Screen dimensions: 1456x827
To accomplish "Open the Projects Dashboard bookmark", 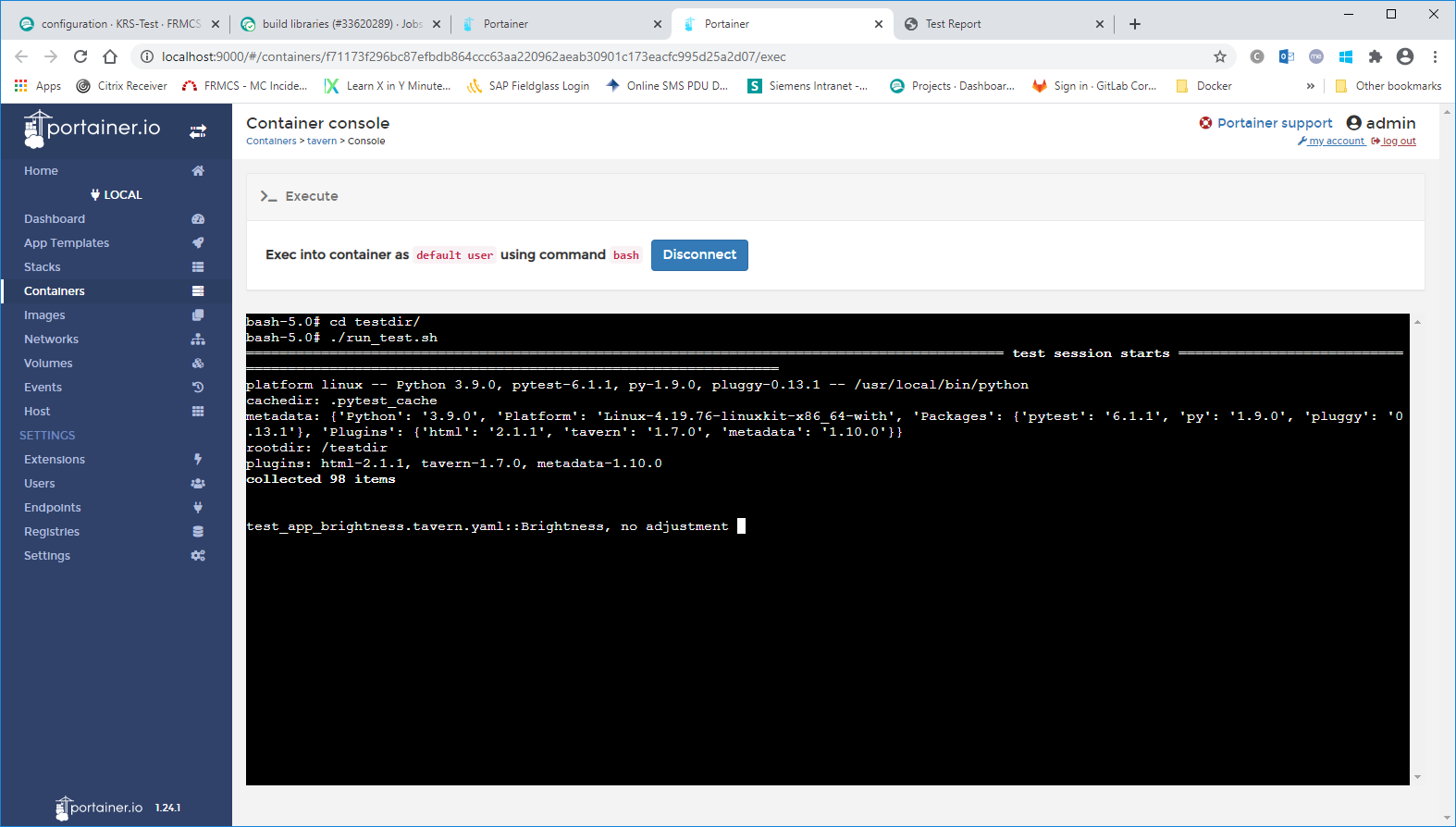I will (952, 86).
